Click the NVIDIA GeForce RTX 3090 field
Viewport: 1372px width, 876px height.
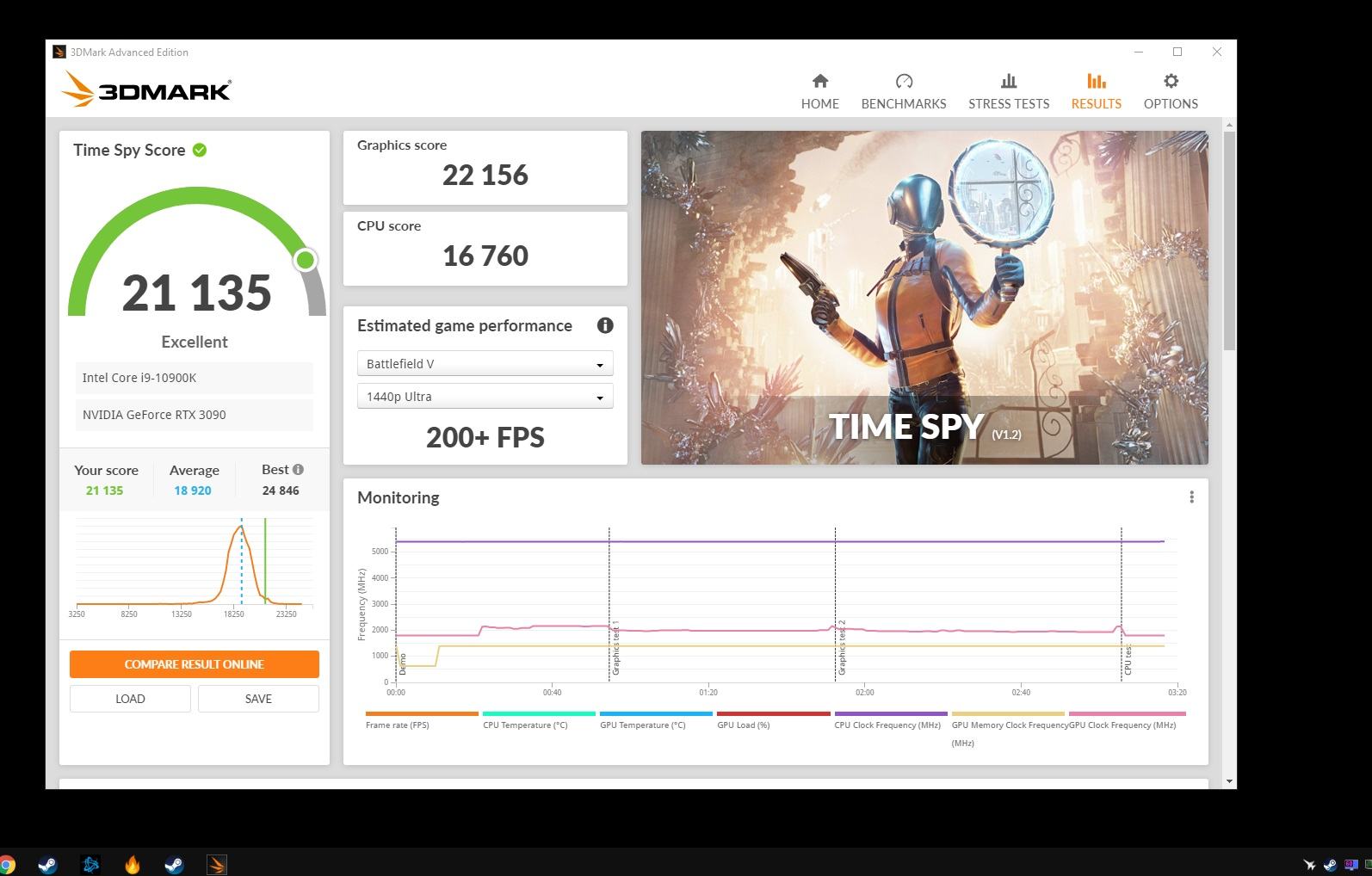[x=195, y=415]
